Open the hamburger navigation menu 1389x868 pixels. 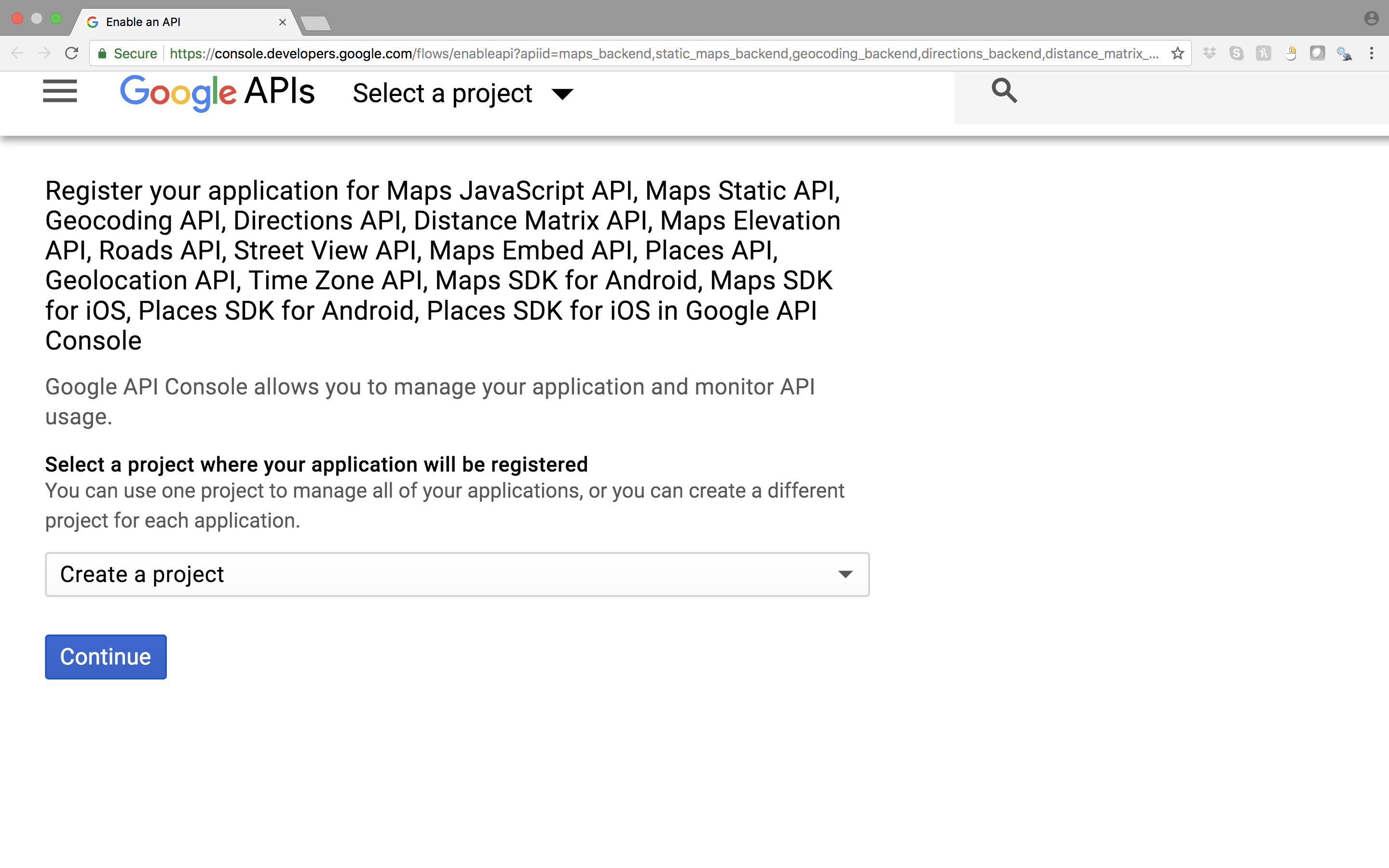point(60,92)
